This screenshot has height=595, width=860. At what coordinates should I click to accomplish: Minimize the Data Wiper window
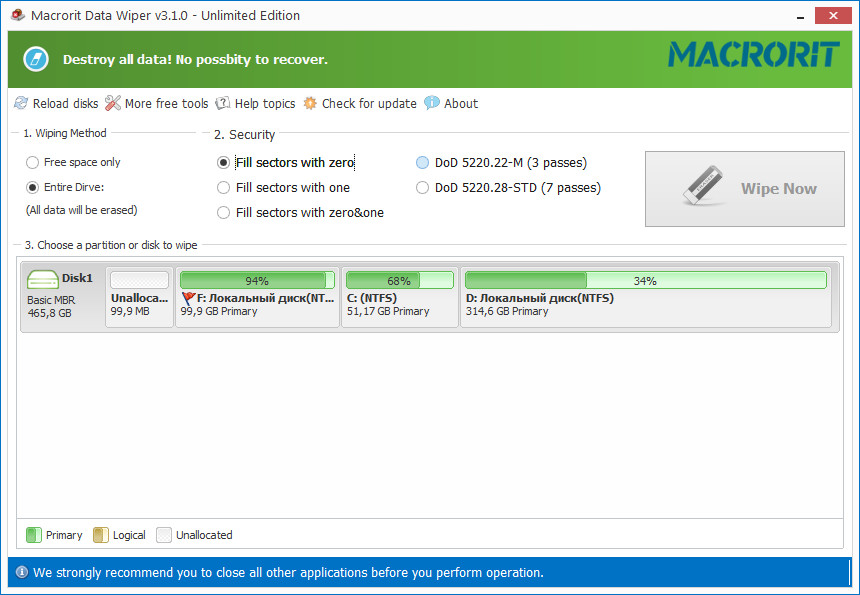(801, 16)
